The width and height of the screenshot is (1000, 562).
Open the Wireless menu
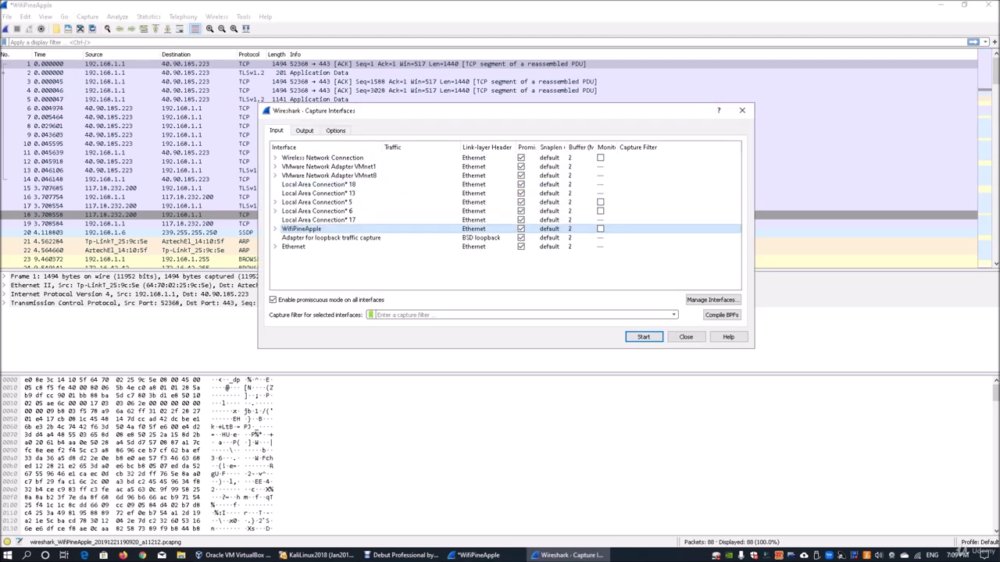pos(216,17)
